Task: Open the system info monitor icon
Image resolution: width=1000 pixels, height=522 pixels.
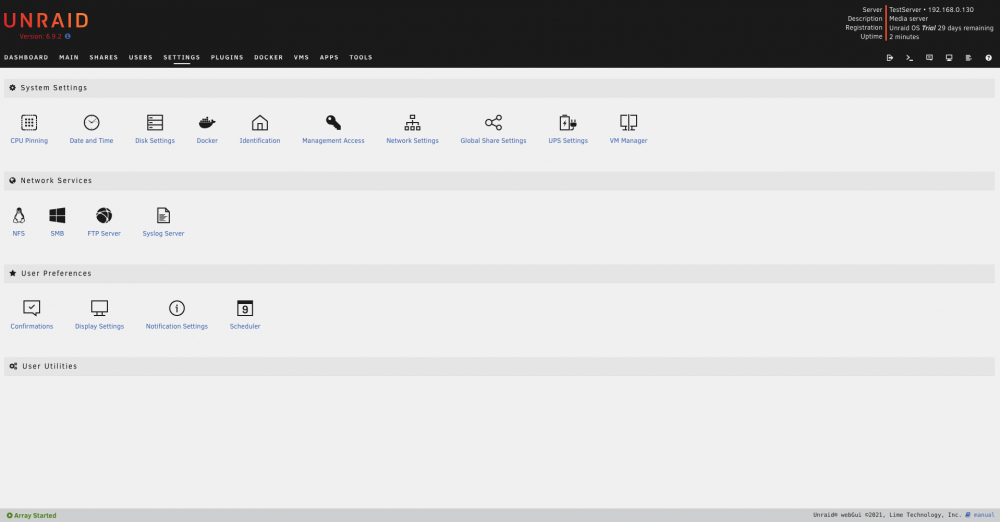Action: tap(949, 57)
